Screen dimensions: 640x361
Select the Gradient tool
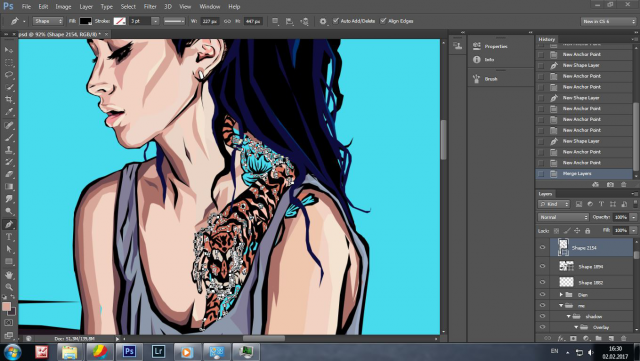pyautogui.click(x=9, y=187)
